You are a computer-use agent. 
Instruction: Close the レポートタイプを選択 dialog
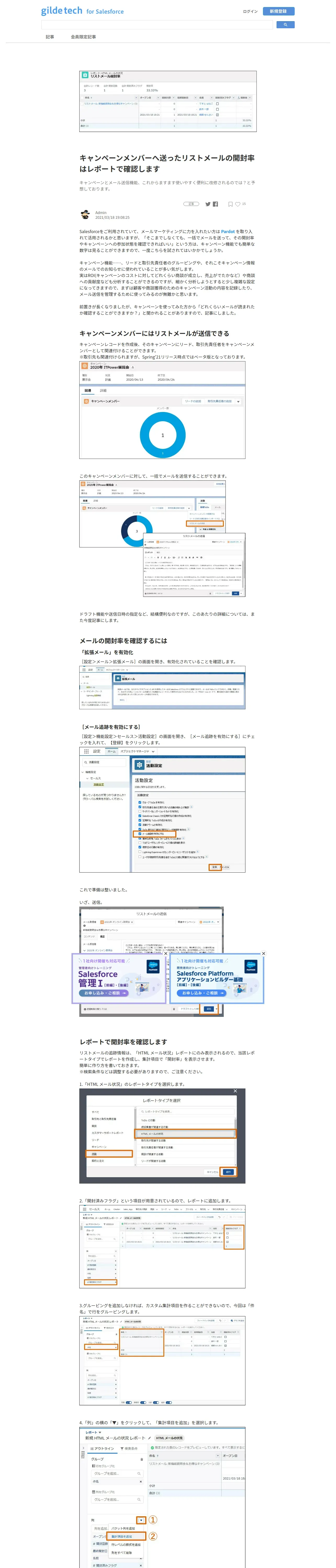point(235,1091)
